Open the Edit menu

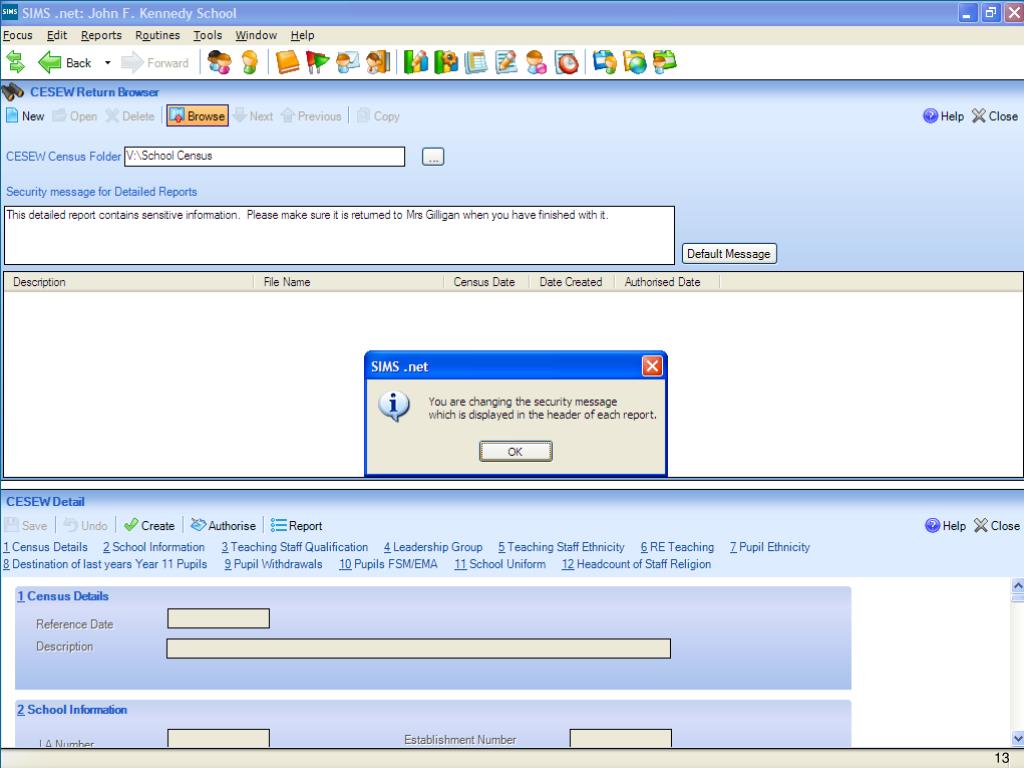click(x=57, y=35)
